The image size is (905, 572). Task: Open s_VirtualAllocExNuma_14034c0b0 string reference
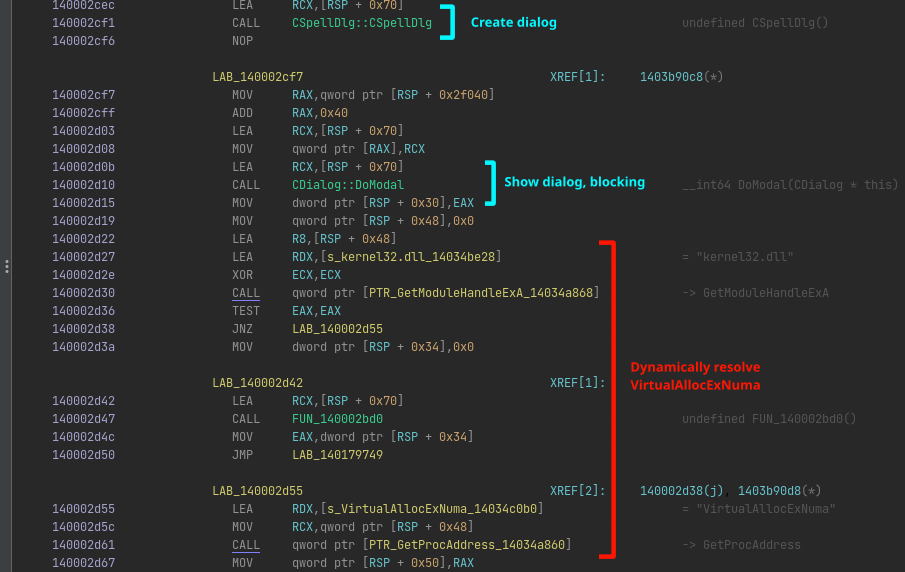(x=432, y=509)
